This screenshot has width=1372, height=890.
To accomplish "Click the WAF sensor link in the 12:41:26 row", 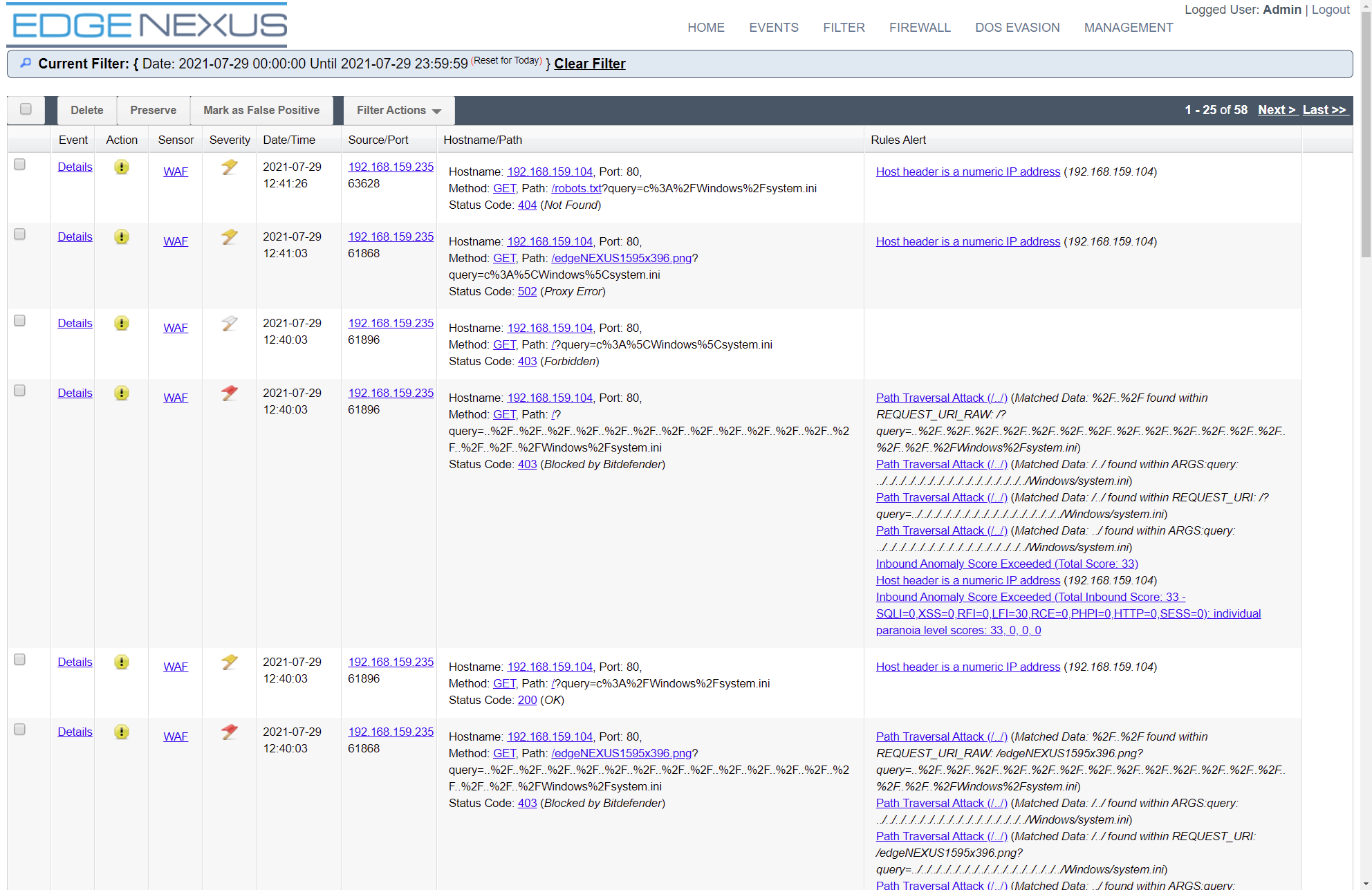I will [x=176, y=171].
